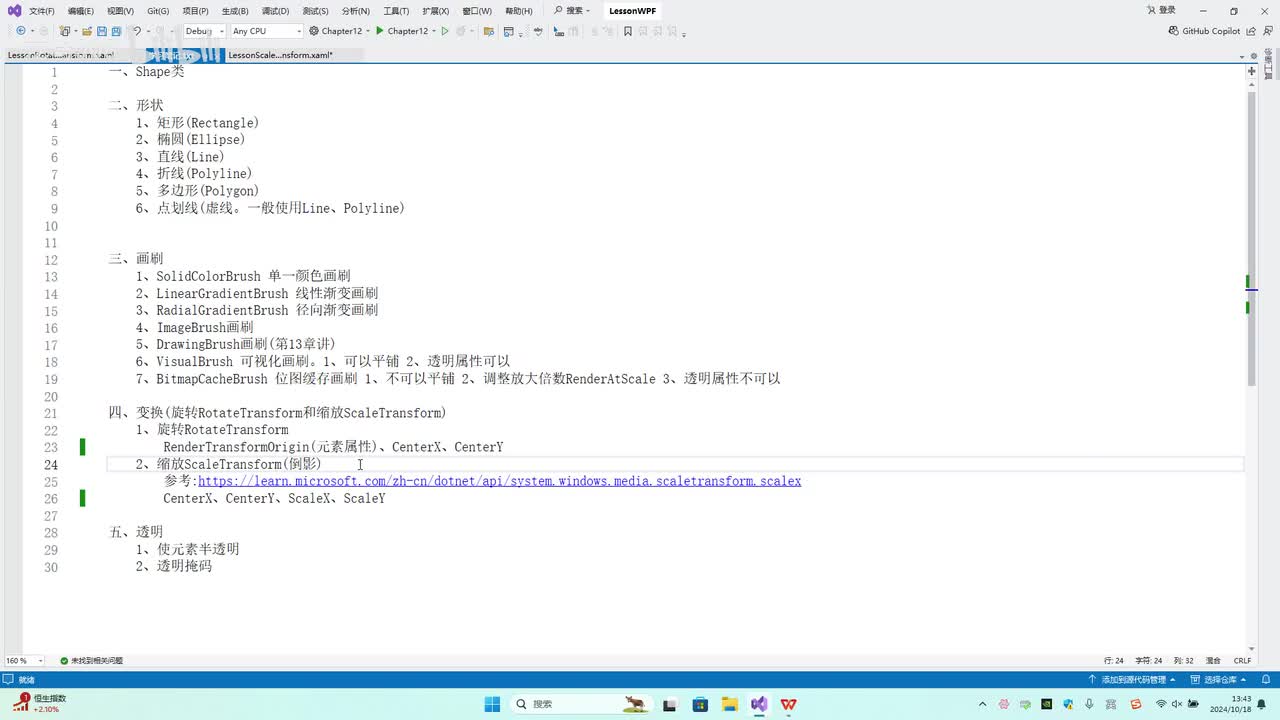Switch to LessonScale...nsform.xaml tab
1280x720 pixels.
point(280,55)
